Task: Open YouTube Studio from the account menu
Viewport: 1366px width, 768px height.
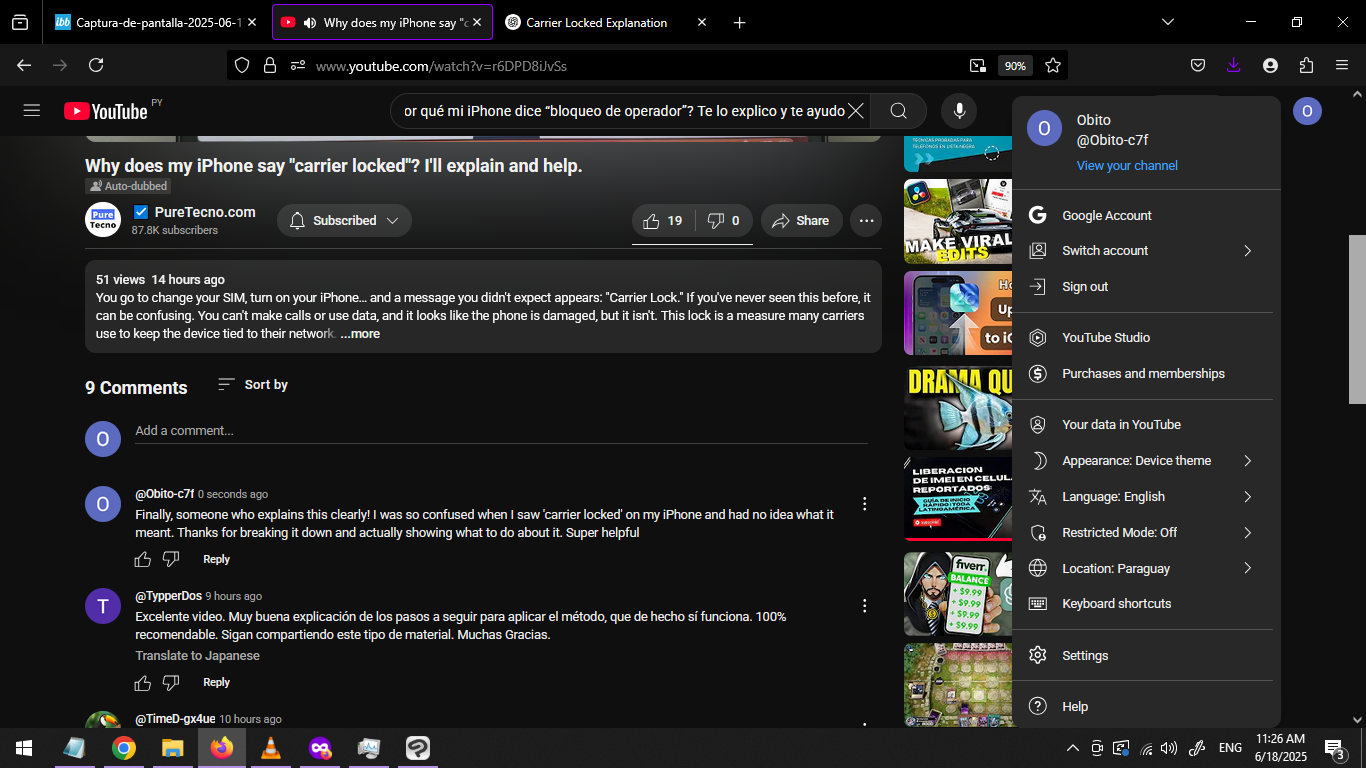Action: (x=1146, y=338)
